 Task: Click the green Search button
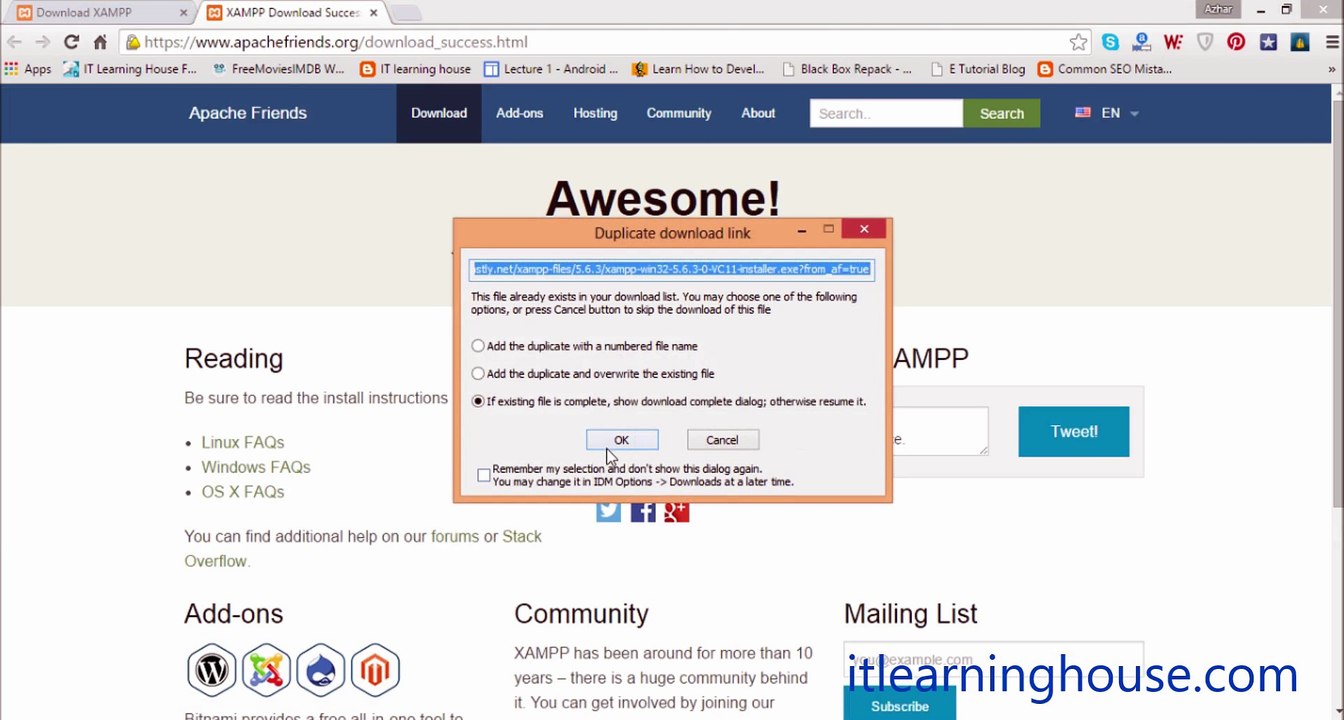(1001, 113)
